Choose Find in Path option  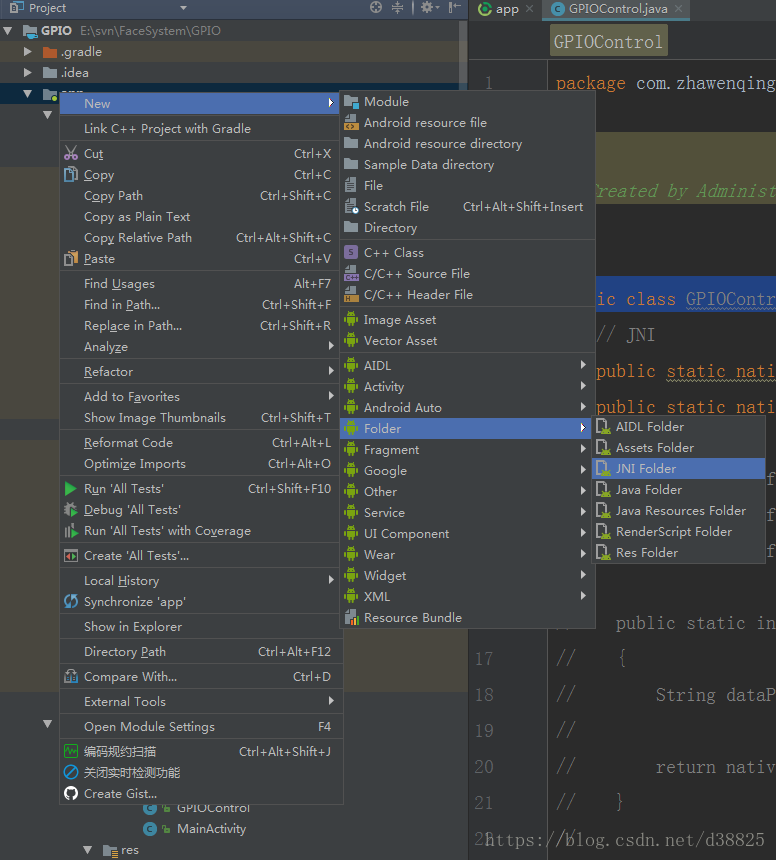(199, 304)
